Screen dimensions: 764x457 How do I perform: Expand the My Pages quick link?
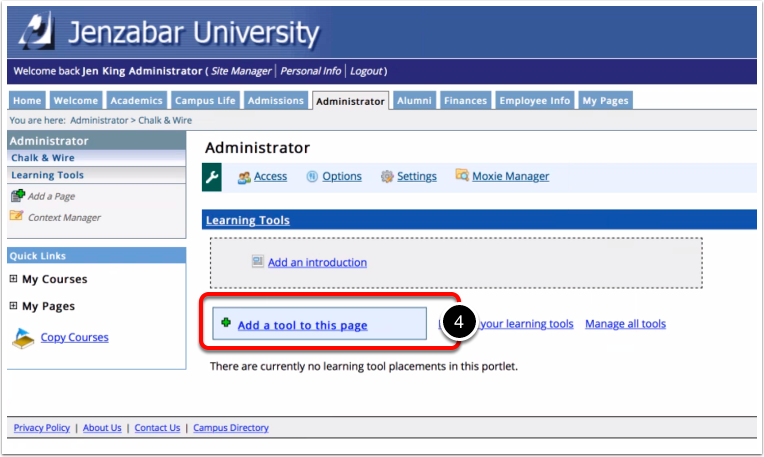coord(13,305)
